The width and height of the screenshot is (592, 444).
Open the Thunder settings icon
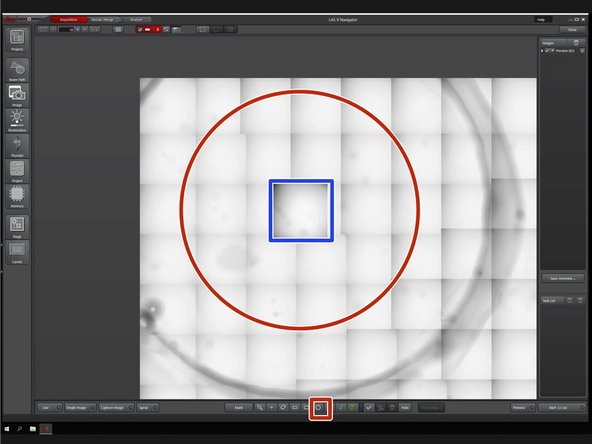pyautogui.click(x=17, y=146)
